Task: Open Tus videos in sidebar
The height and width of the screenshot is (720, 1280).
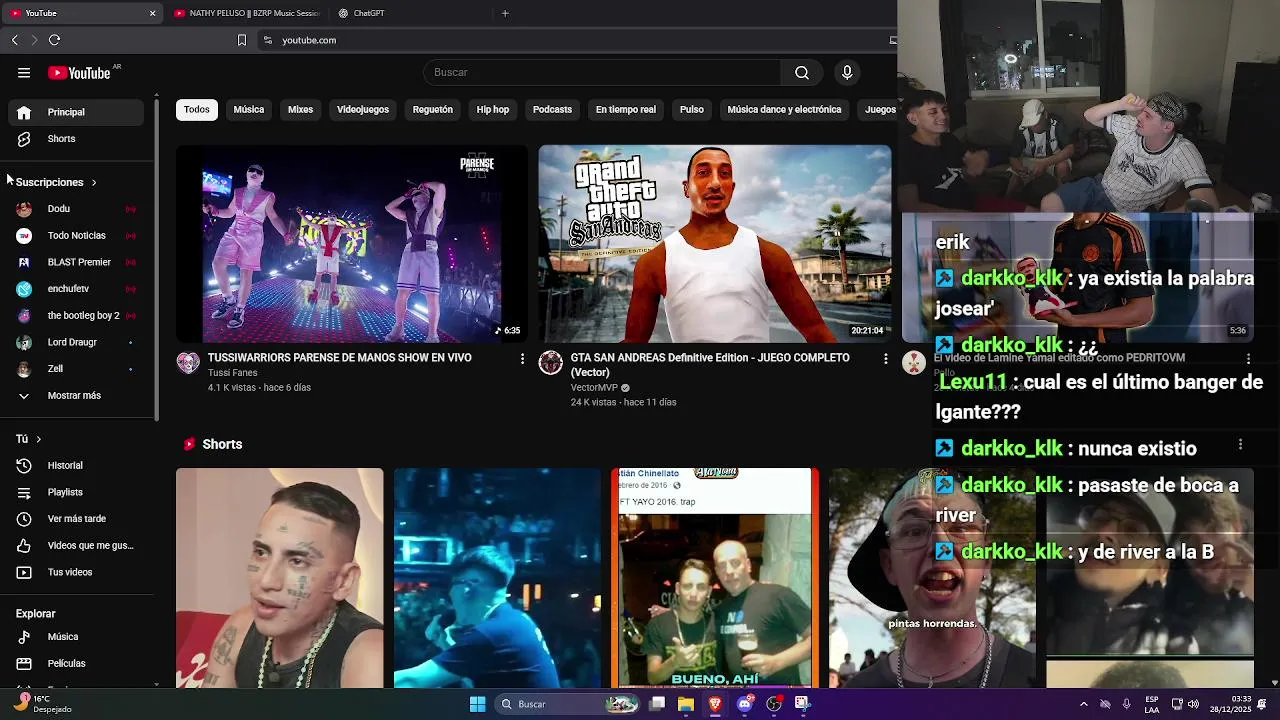Action: point(78,572)
